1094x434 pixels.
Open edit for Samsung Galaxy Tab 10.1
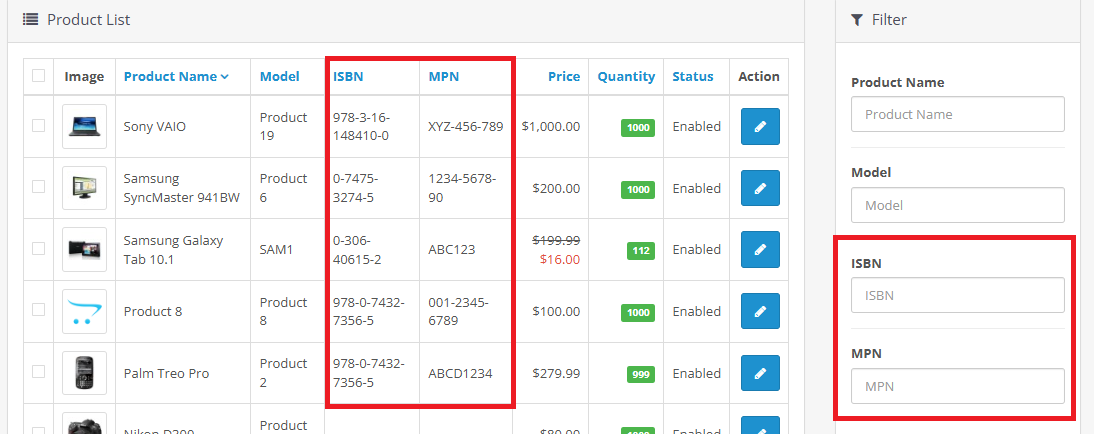(x=759, y=250)
